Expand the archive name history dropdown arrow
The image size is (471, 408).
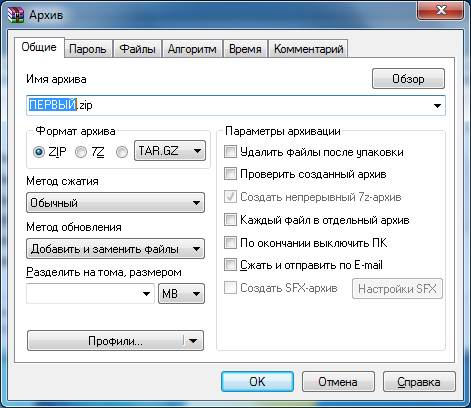tap(437, 106)
